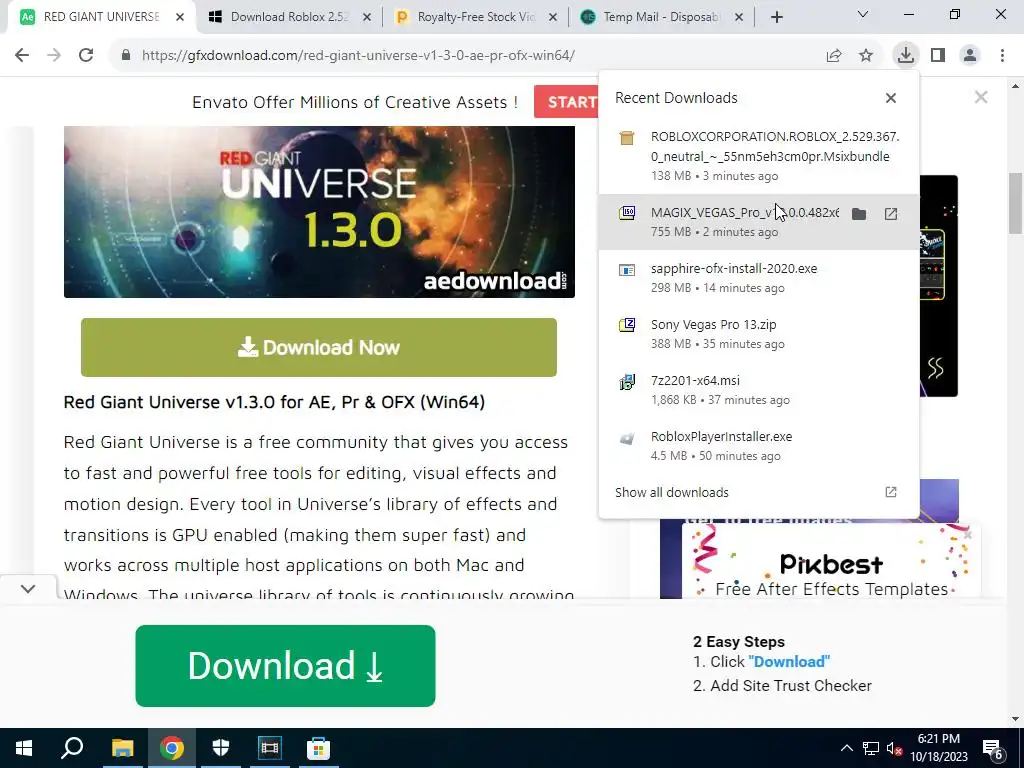Open sapphire-ofx-install-2020.exe download
The height and width of the screenshot is (768, 1024).
coord(759,278)
